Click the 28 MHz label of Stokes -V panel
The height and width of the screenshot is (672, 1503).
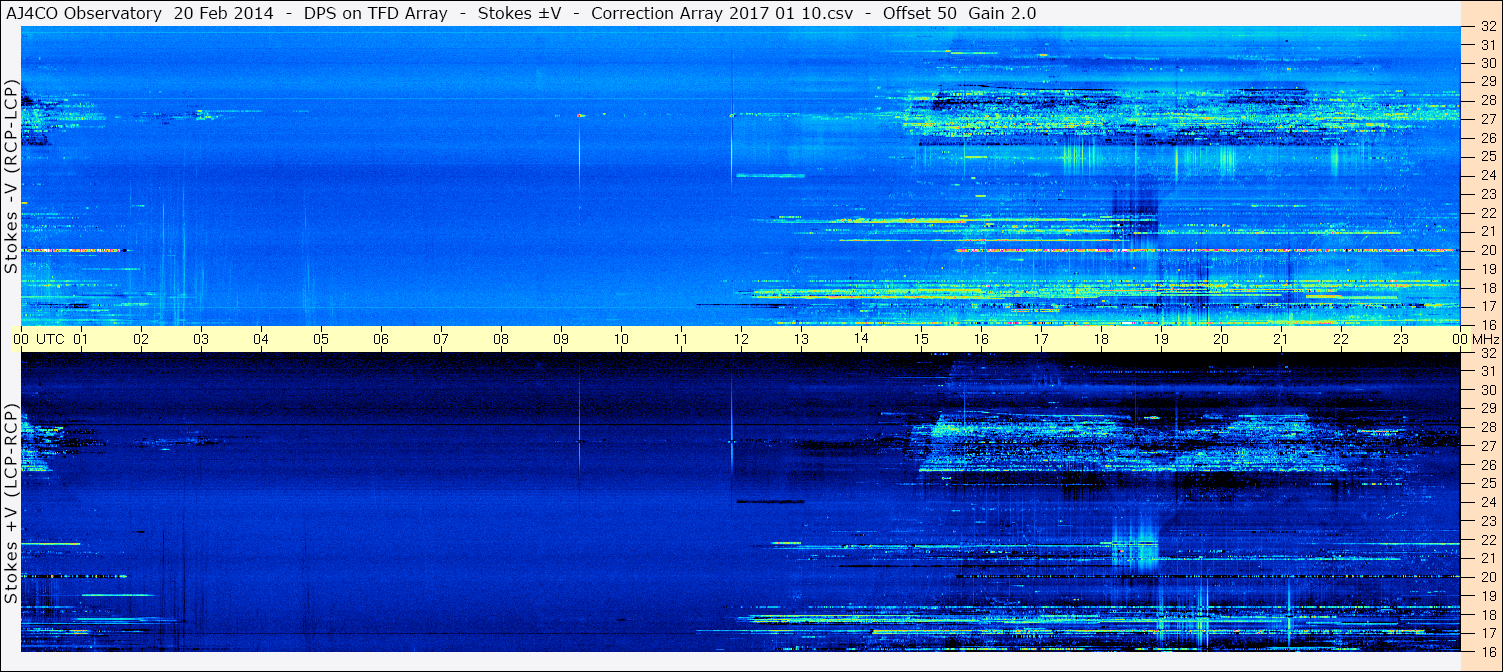tap(1488, 101)
